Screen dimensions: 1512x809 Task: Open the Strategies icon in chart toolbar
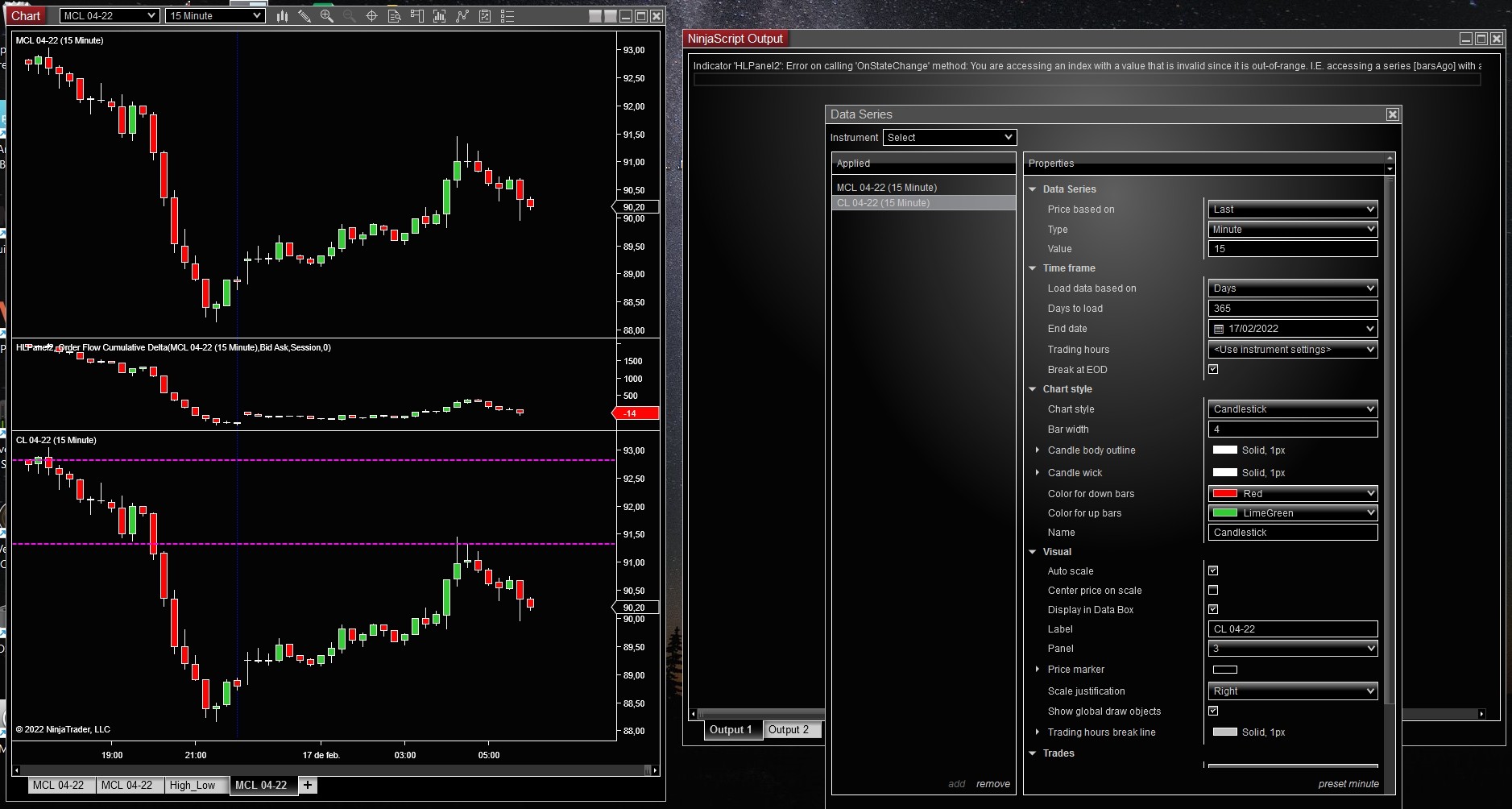coord(462,16)
